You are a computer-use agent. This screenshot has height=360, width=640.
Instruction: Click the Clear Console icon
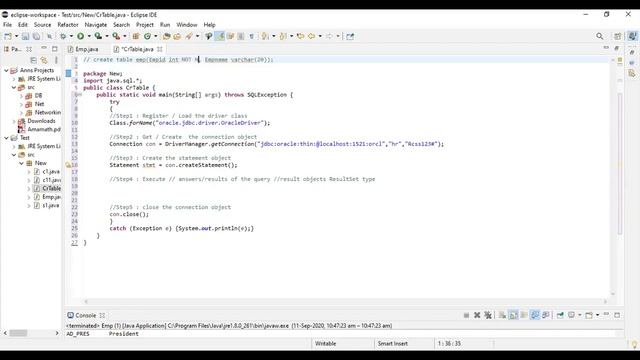point(502,315)
